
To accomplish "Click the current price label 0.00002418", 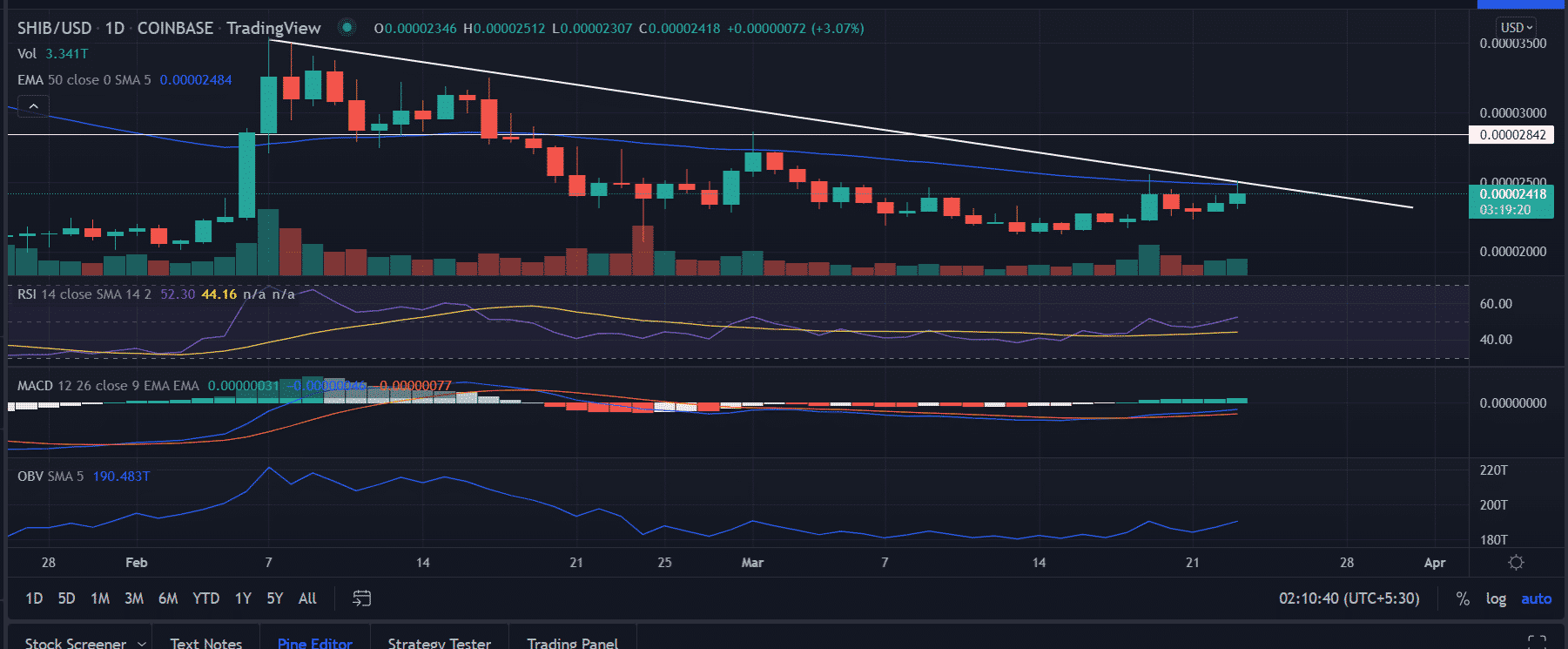I will 1511,194.
